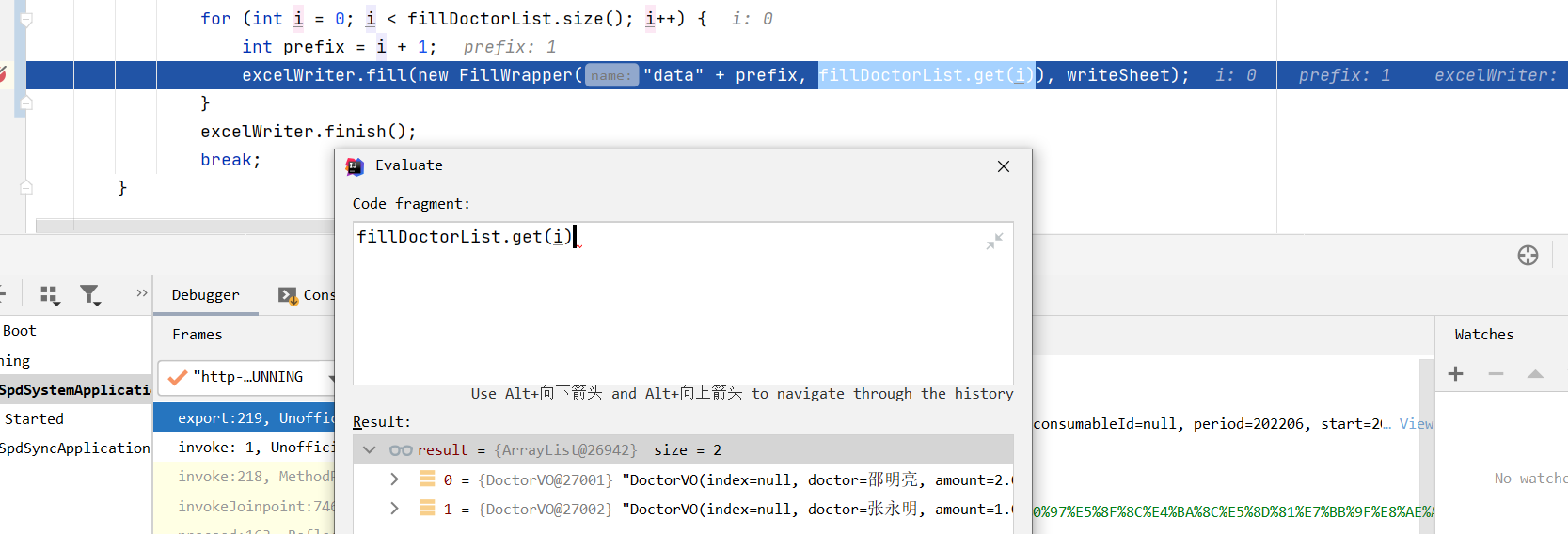Open the View link next to period value
The width and height of the screenshot is (1568, 534).
[1416, 424]
